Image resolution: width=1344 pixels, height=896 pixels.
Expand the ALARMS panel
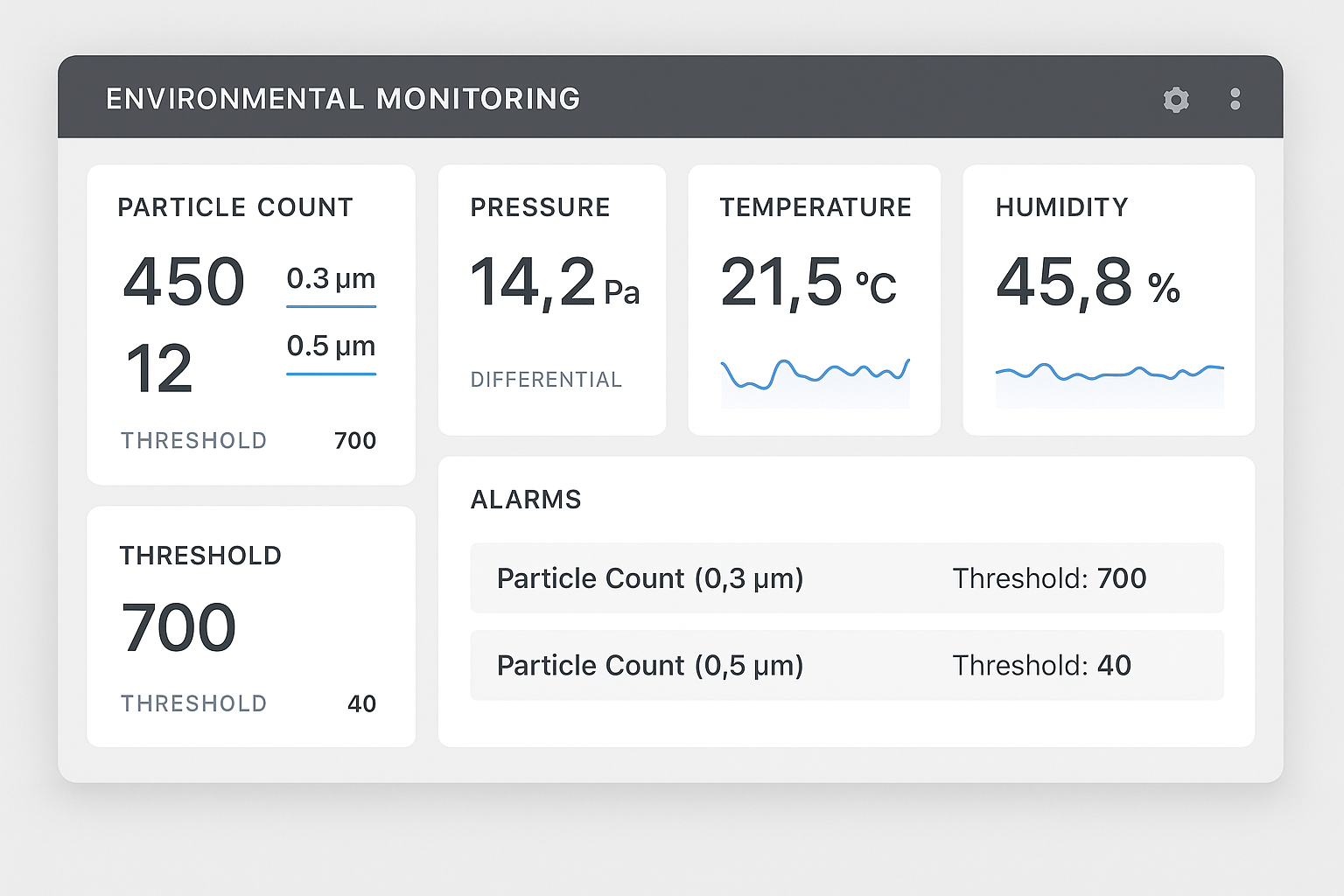(x=526, y=499)
